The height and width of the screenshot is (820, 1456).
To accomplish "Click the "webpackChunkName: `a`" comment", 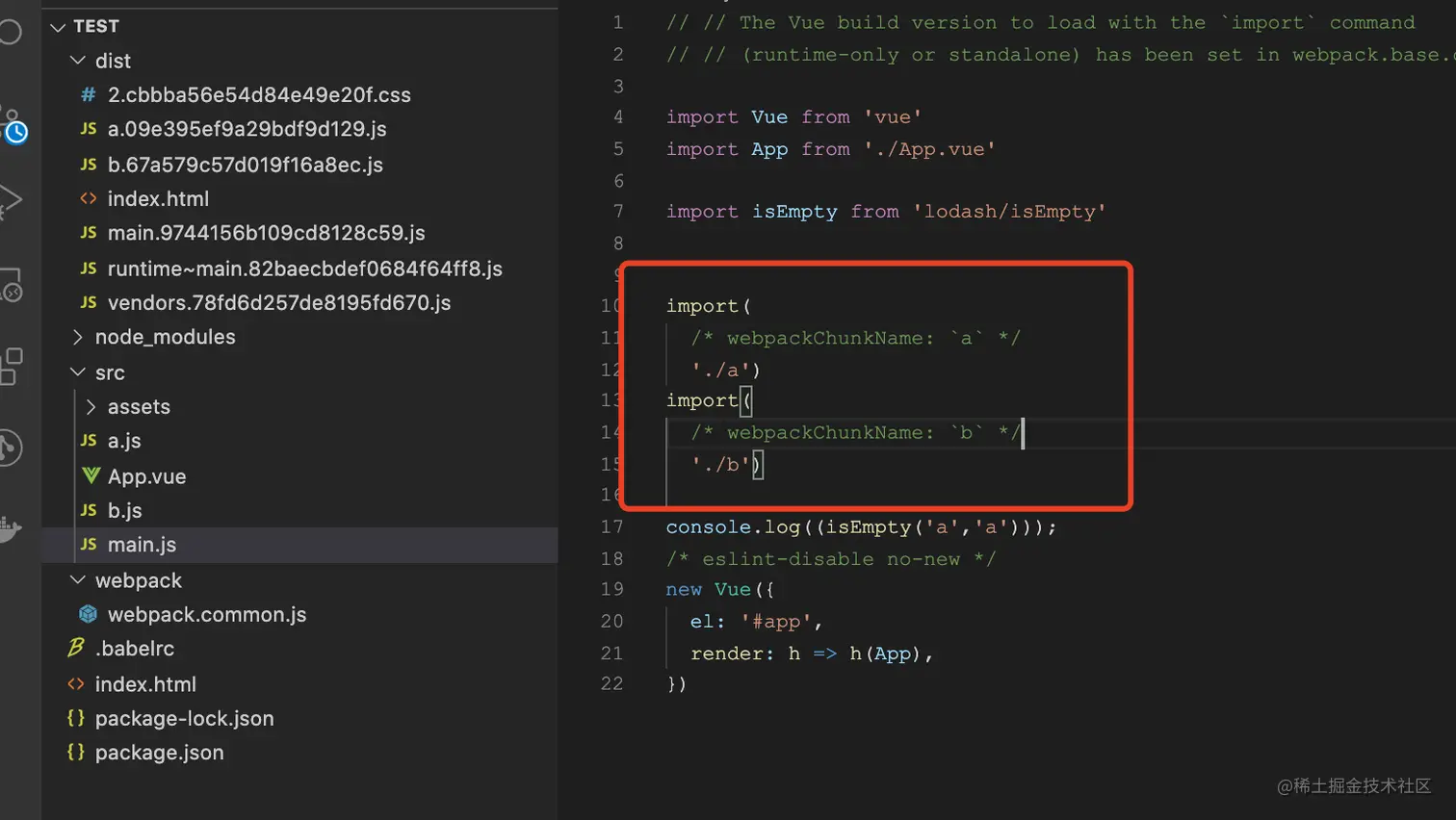I will [x=855, y=338].
